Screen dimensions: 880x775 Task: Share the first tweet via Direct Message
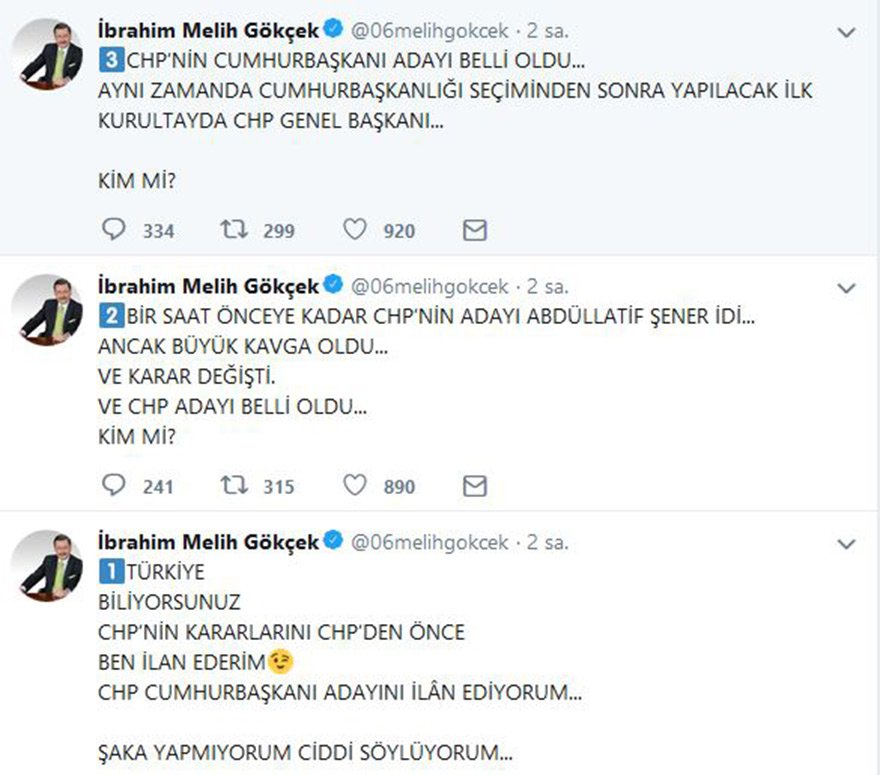[474, 229]
